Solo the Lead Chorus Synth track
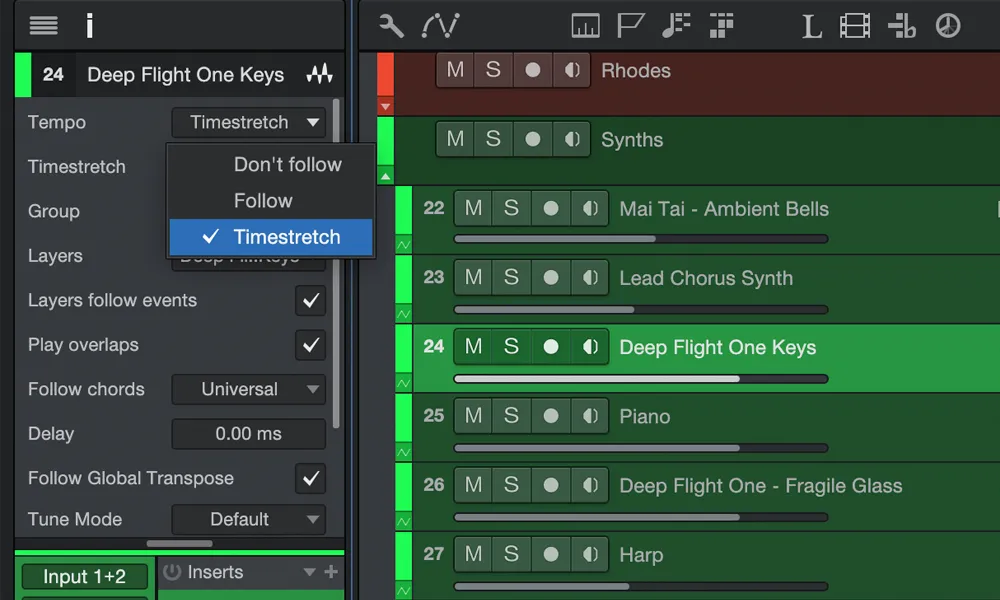This screenshot has width=1000, height=600. point(511,277)
